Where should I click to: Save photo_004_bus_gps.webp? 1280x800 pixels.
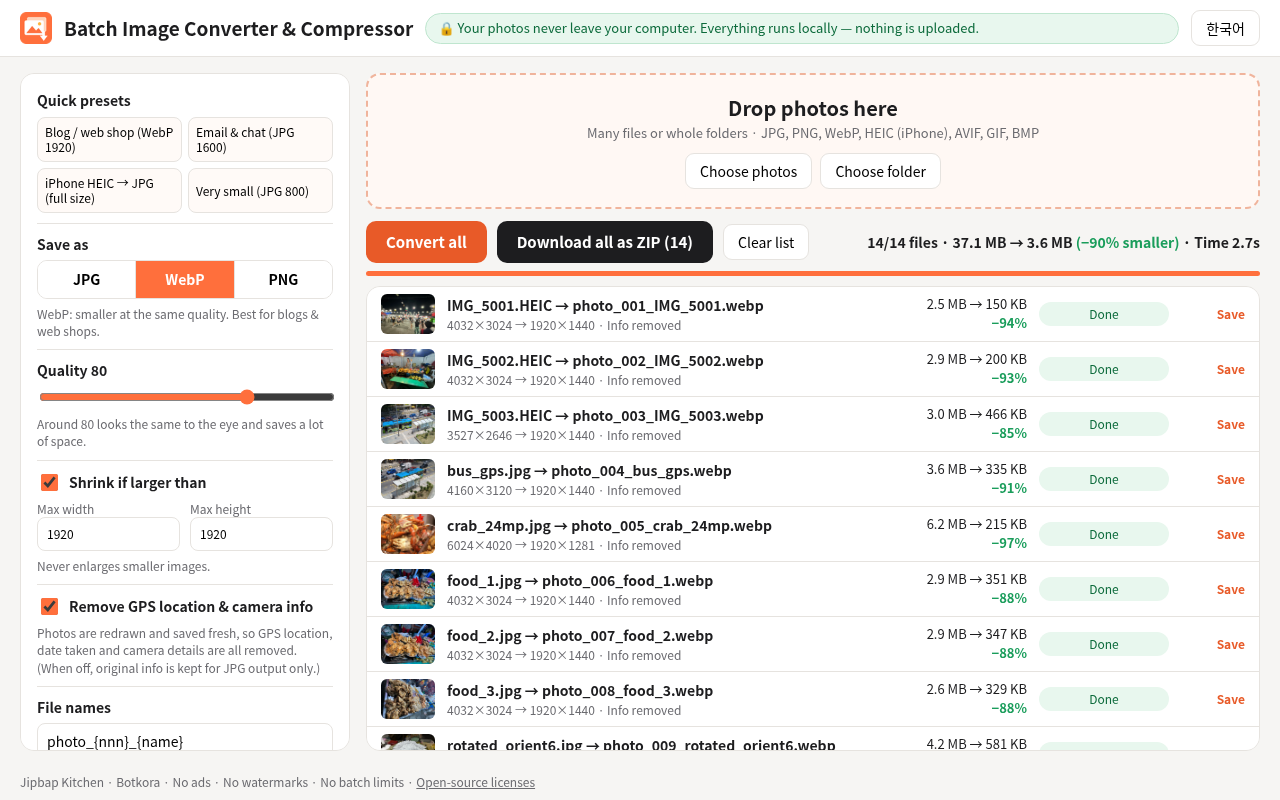1230,479
